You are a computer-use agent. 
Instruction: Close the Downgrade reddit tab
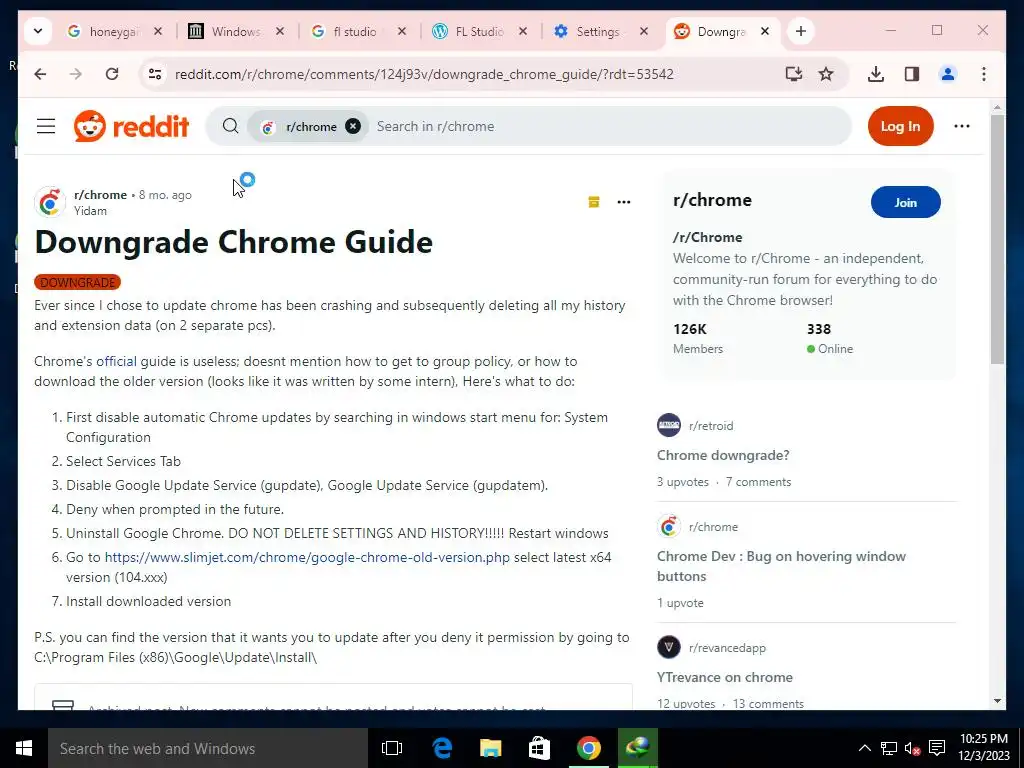pos(765,31)
